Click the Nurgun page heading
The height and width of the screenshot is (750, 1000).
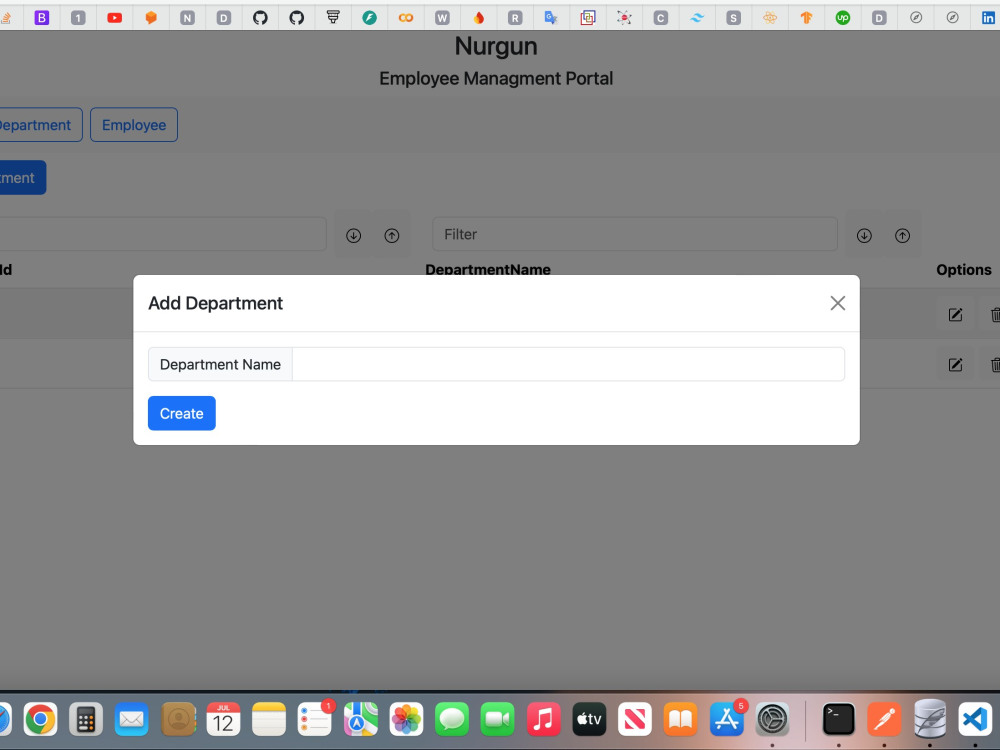[x=496, y=46]
